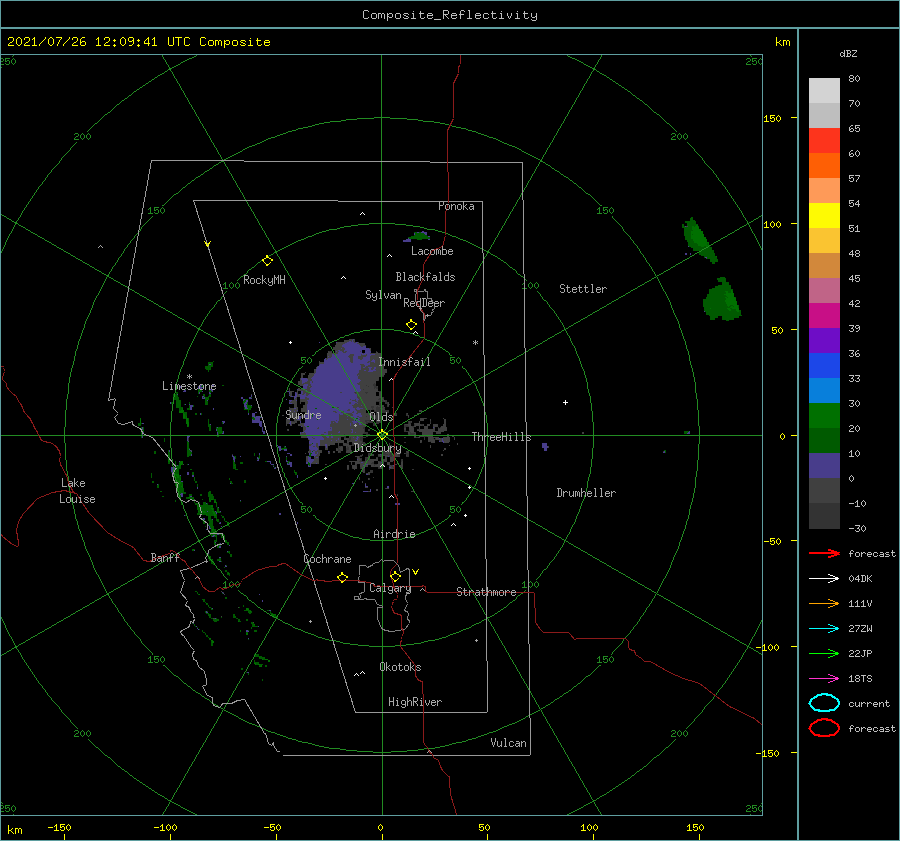Click the red forecast ellipse icon
This screenshot has width=900, height=841.
pyautogui.click(x=824, y=728)
